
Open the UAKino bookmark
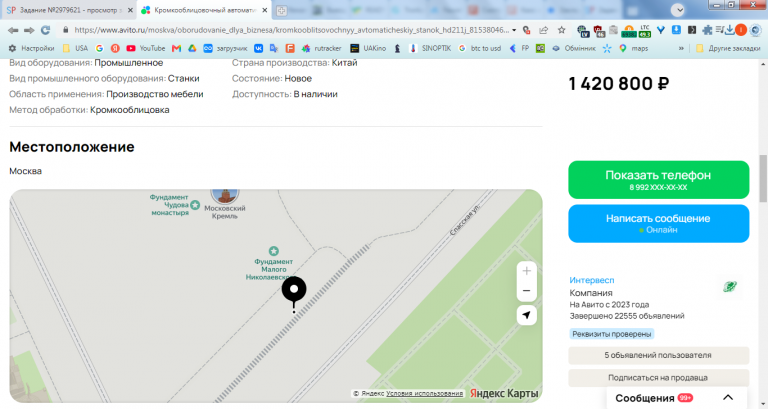[x=368, y=48]
